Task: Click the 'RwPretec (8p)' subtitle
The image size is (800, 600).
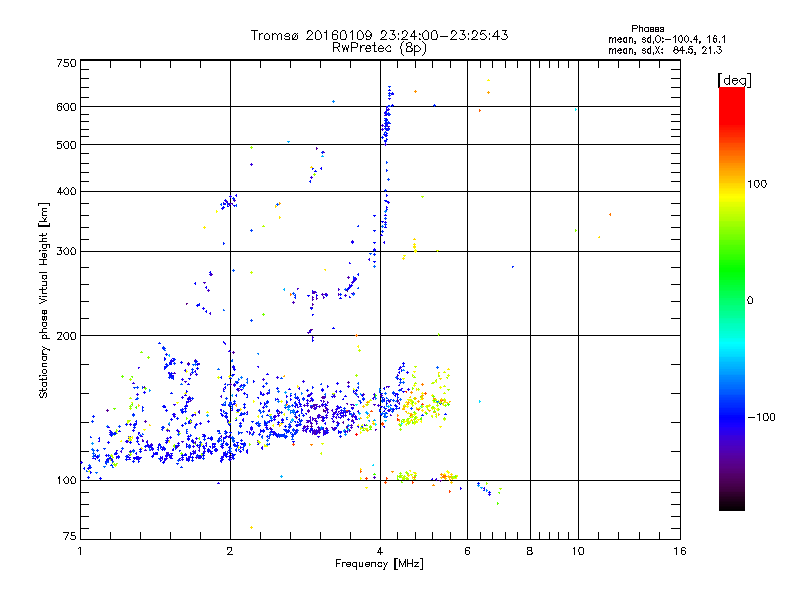Action: pyautogui.click(x=379, y=48)
